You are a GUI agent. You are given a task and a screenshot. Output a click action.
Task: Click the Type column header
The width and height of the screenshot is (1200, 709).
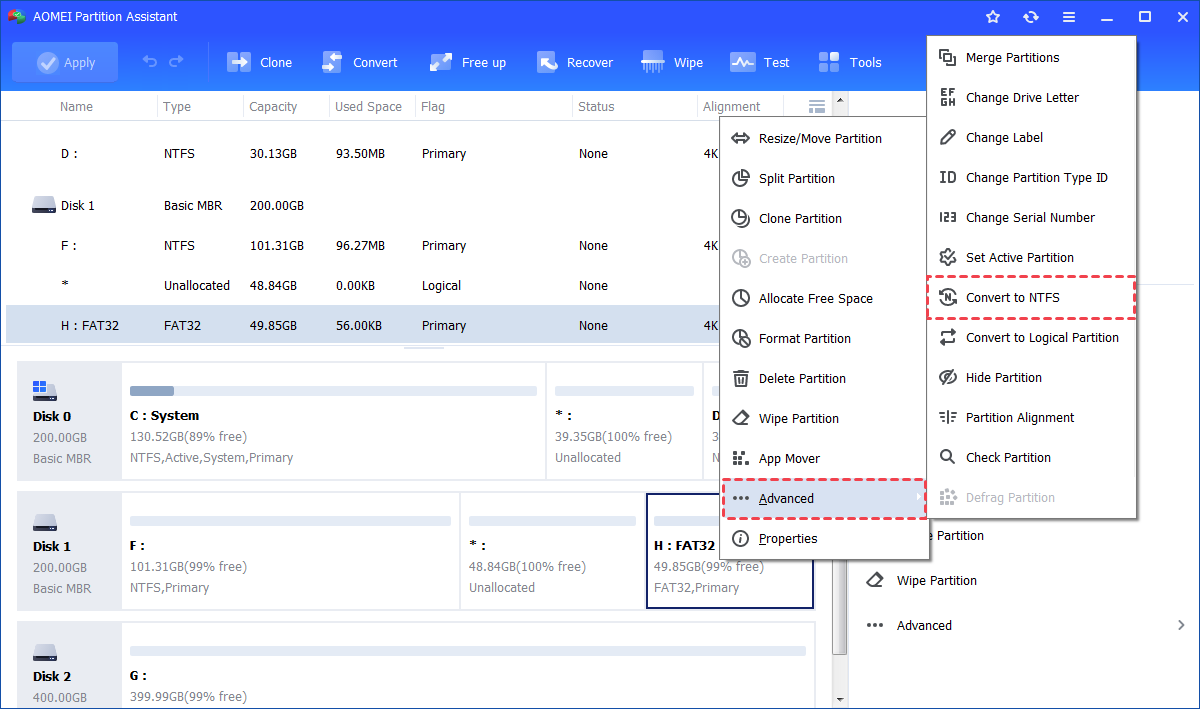click(x=177, y=106)
